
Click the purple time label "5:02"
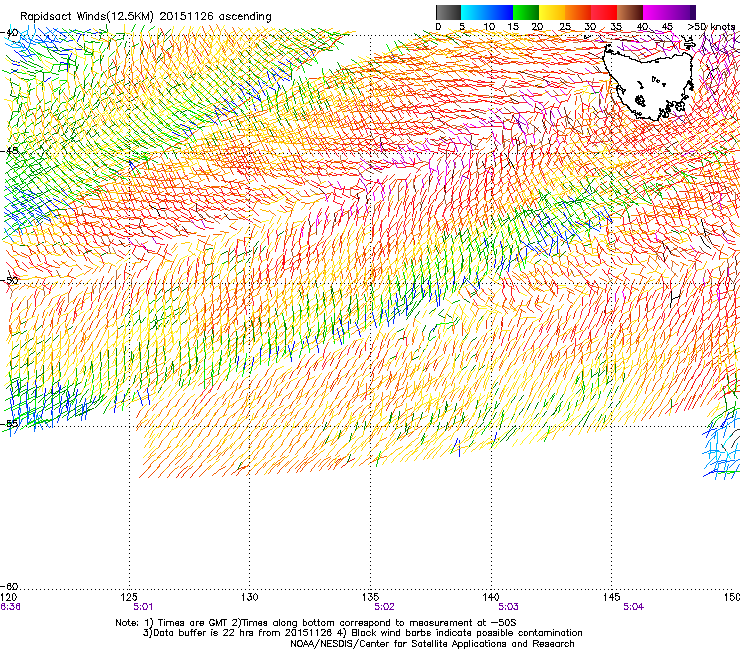click(x=384, y=607)
